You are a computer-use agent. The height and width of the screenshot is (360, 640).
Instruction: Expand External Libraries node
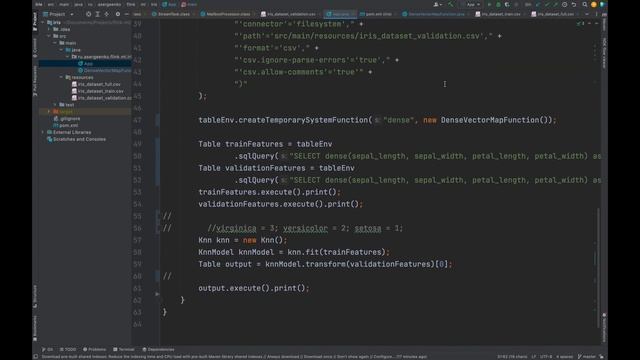pos(43,132)
